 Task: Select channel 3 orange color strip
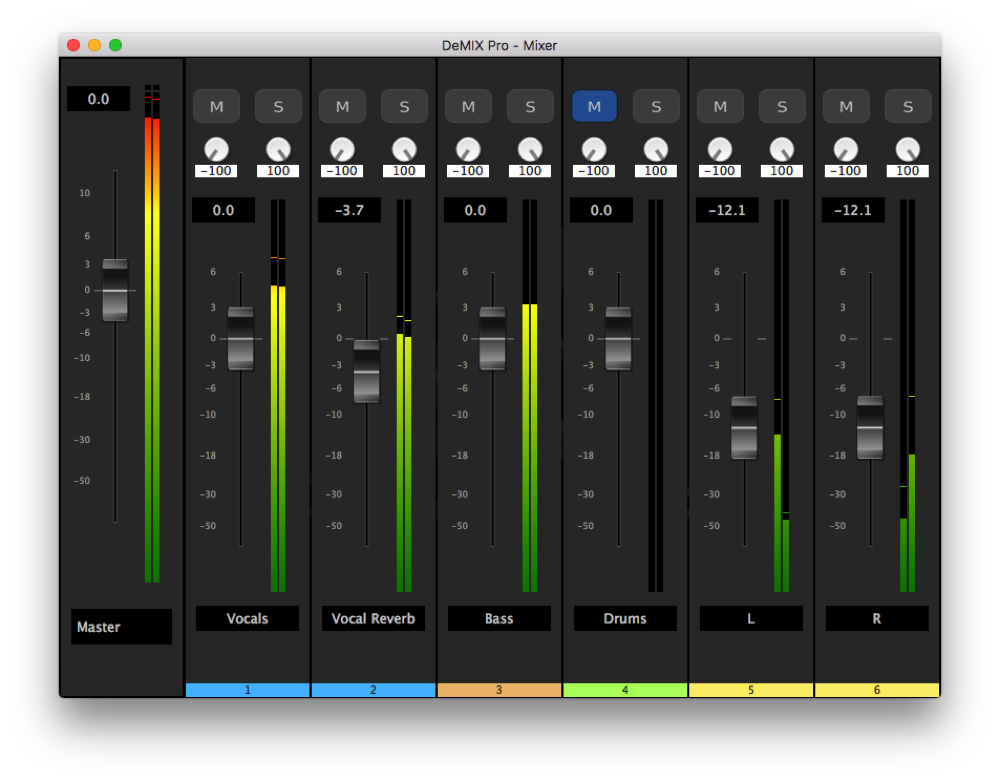click(499, 690)
